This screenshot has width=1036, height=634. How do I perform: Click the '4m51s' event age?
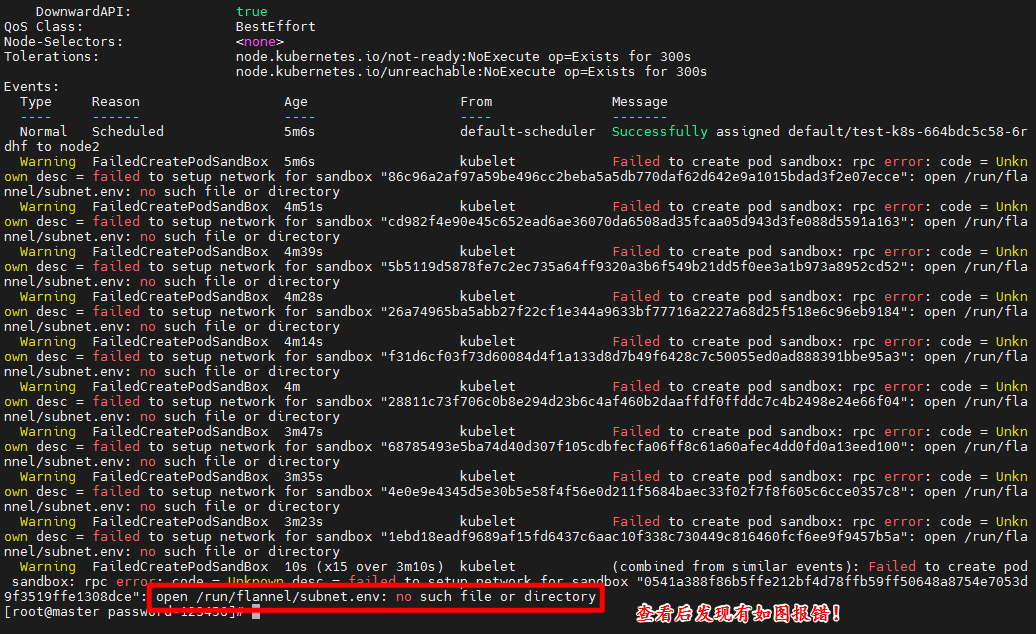click(303, 207)
